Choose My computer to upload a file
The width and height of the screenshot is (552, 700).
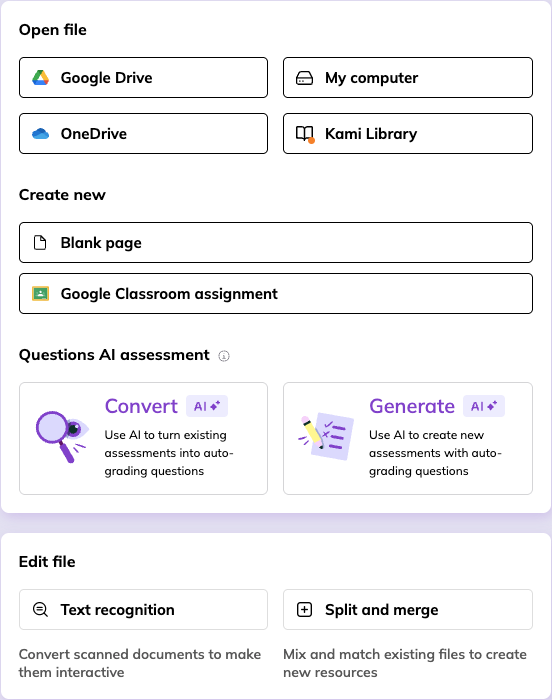(408, 78)
